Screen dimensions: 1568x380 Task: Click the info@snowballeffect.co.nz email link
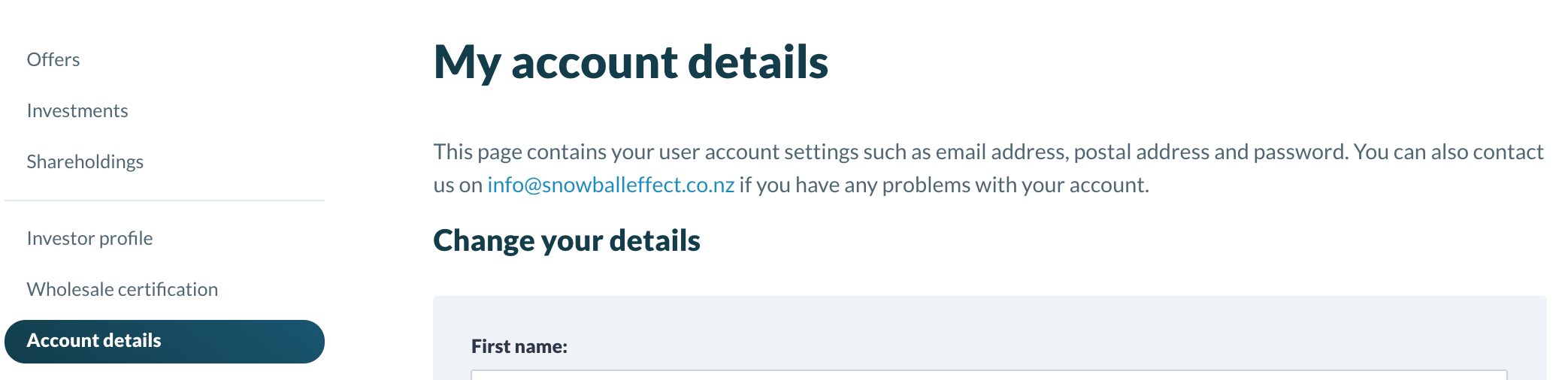(610, 185)
